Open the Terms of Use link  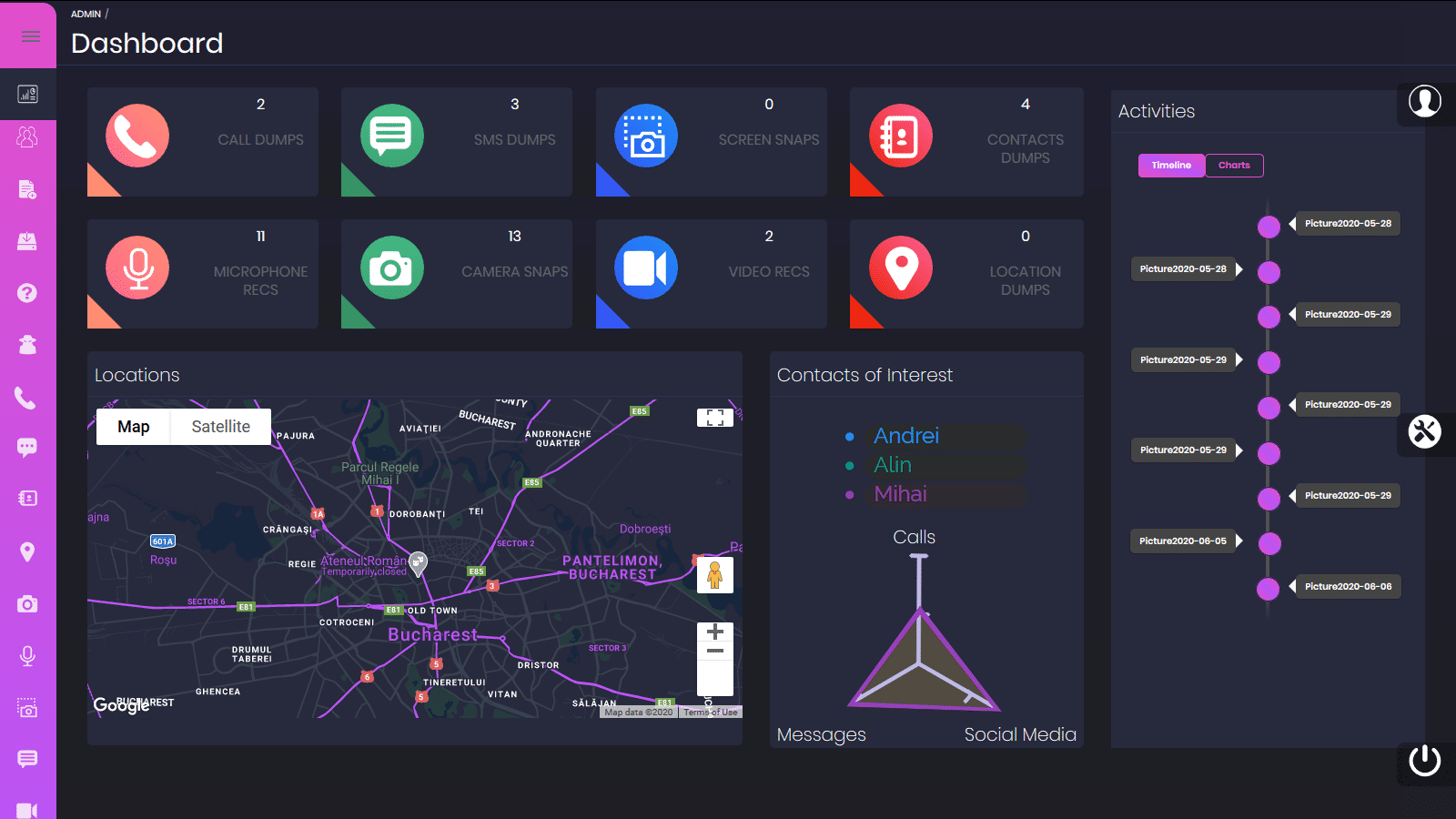pyautogui.click(x=709, y=712)
